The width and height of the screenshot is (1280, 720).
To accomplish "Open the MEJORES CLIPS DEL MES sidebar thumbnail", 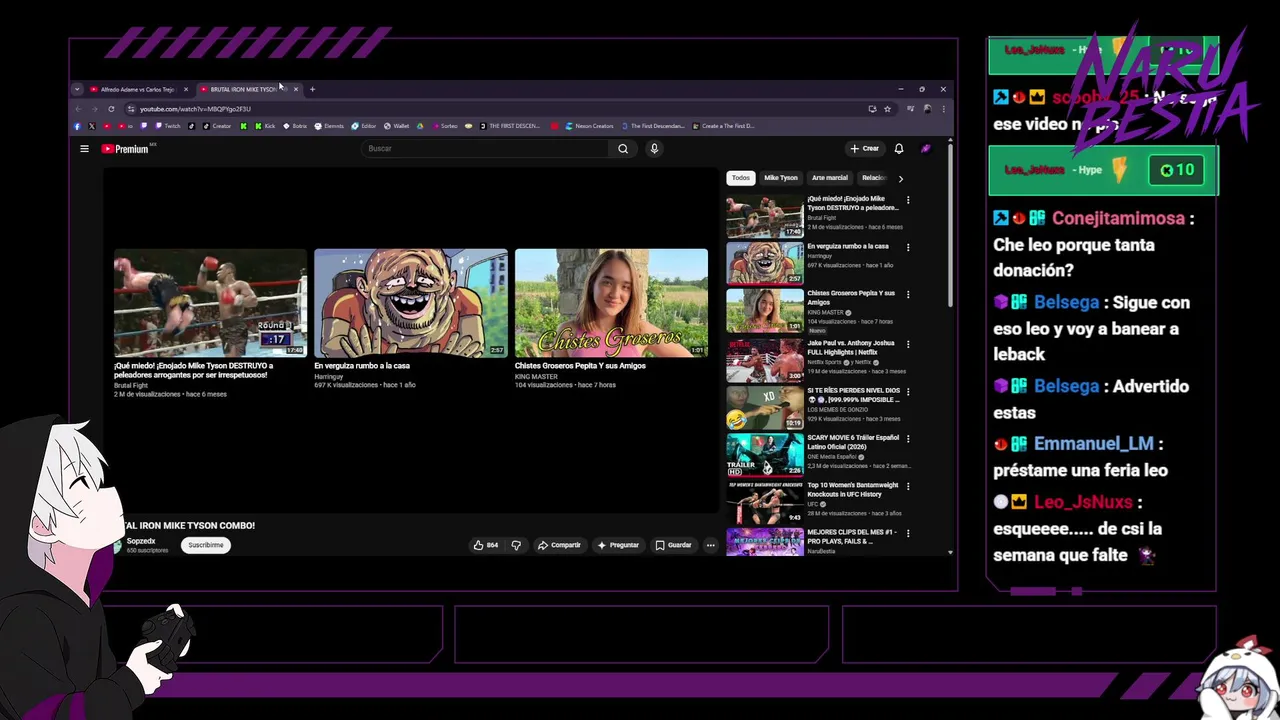I will coord(765,542).
